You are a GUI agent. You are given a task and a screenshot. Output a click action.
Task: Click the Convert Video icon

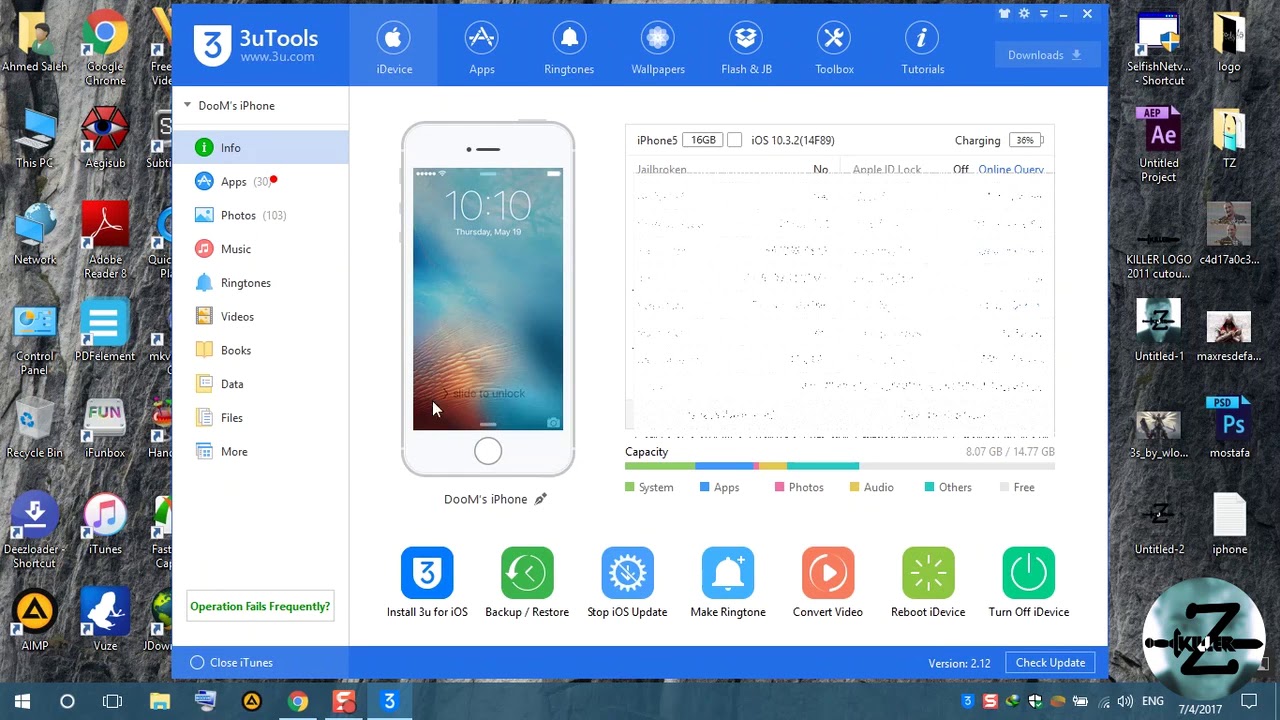(828, 572)
